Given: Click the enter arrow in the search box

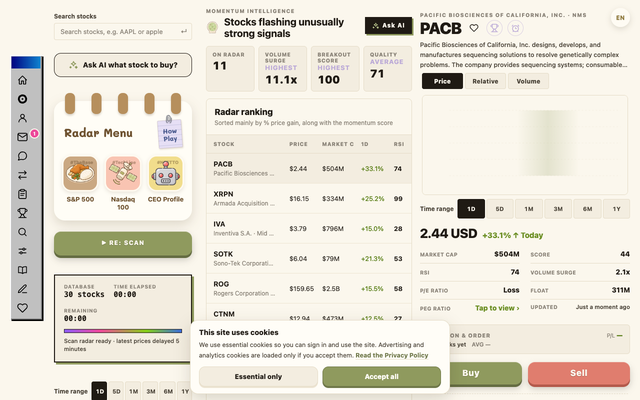Looking at the screenshot, I should 184,31.
